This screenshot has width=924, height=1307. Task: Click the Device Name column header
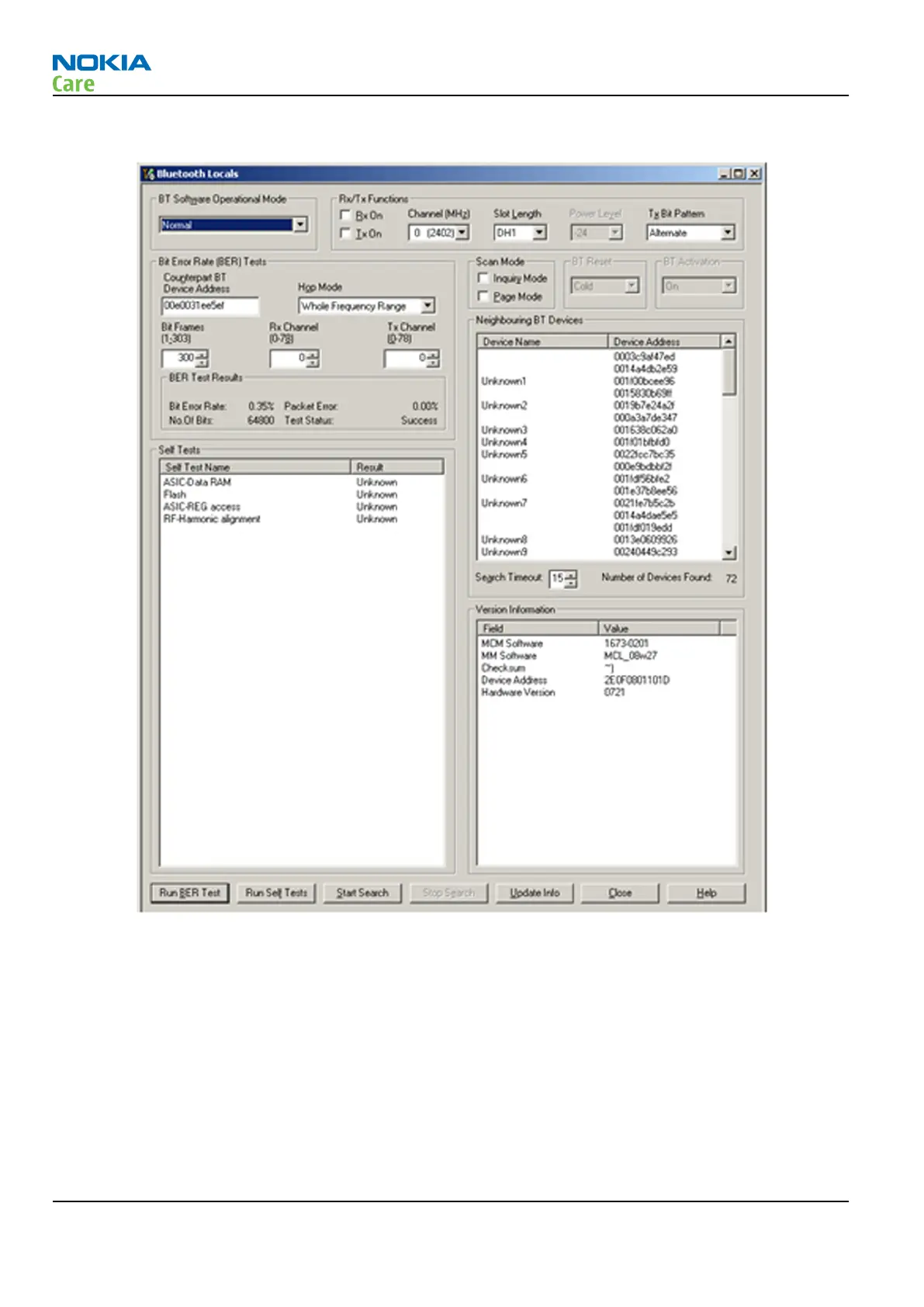pyautogui.click(x=542, y=341)
